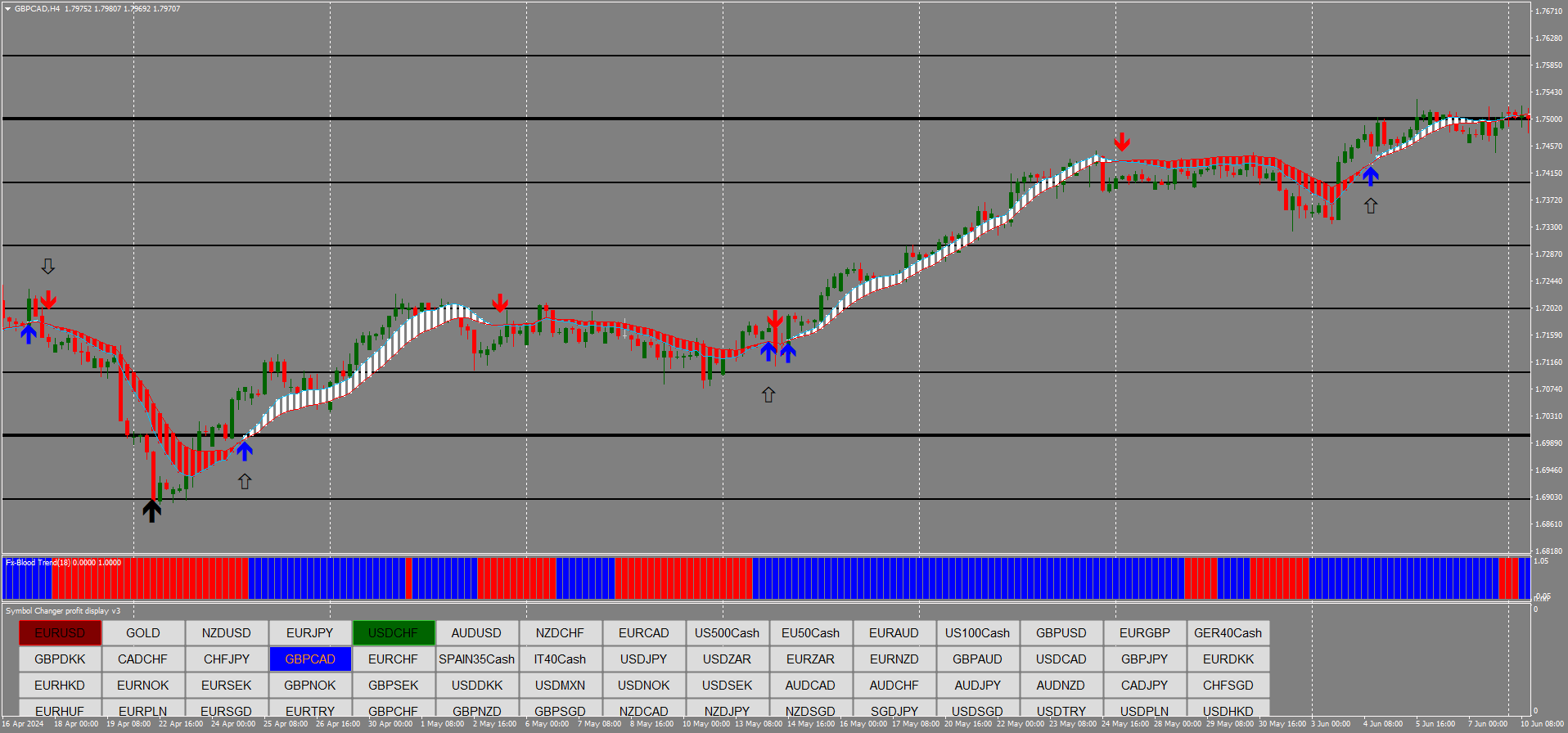Viewport: 1568px width, 733px height.
Task: Open the AUDNZD symbol chart
Action: (x=1061, y=686)
